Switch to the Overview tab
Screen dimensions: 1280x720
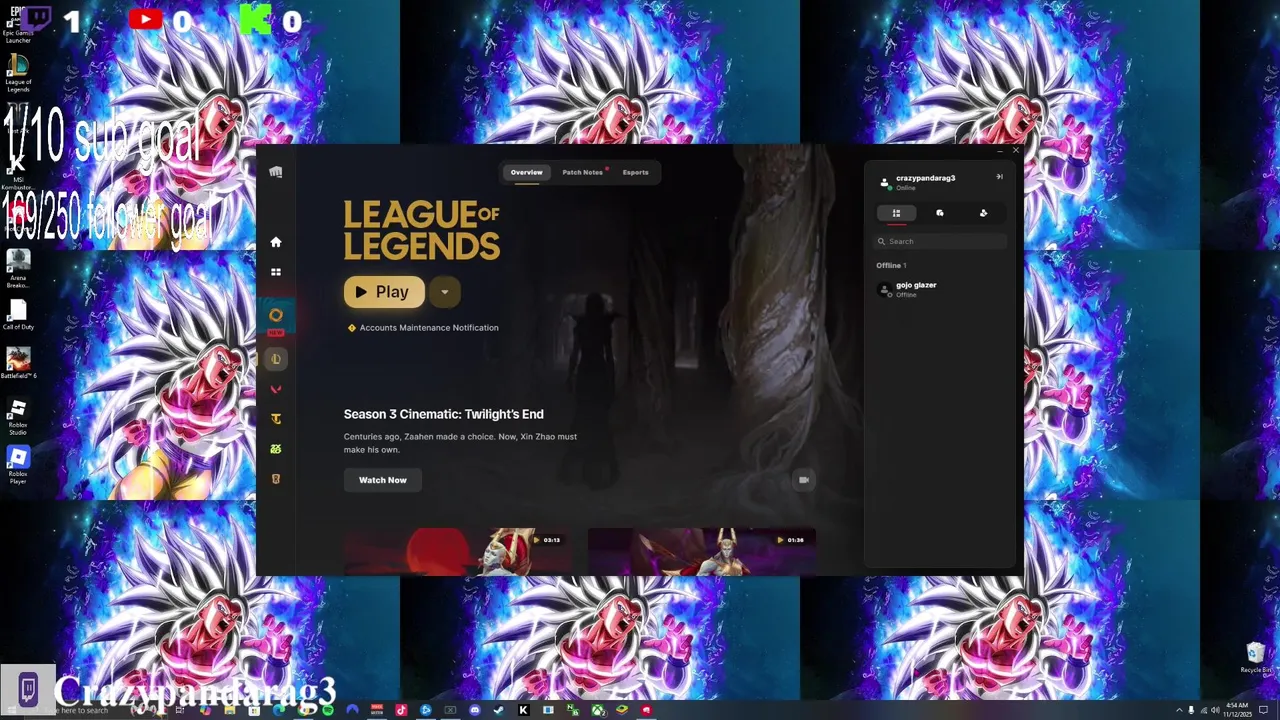(527, 172)
